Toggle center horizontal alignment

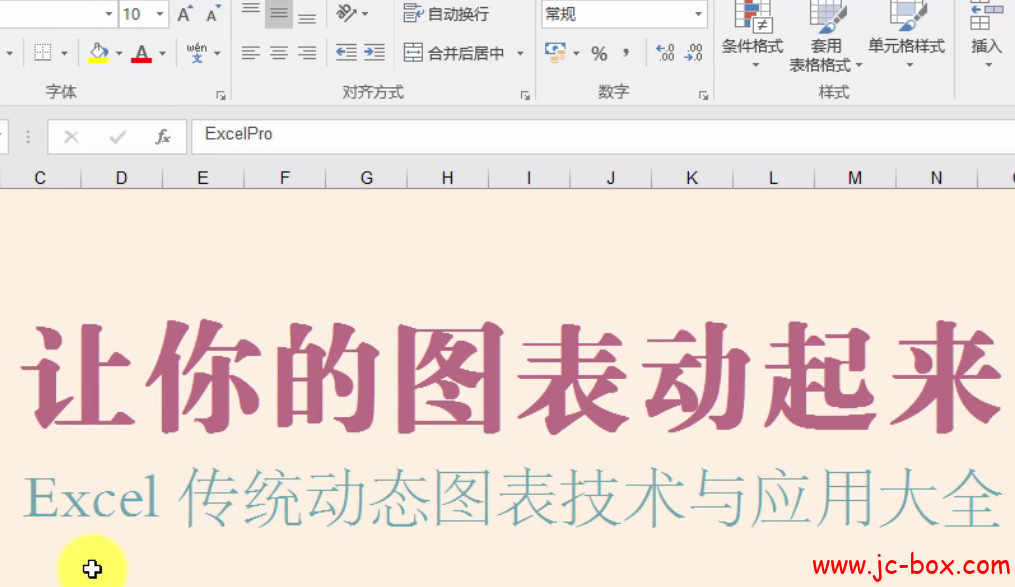pyautogui.click(x=278, y=51)
